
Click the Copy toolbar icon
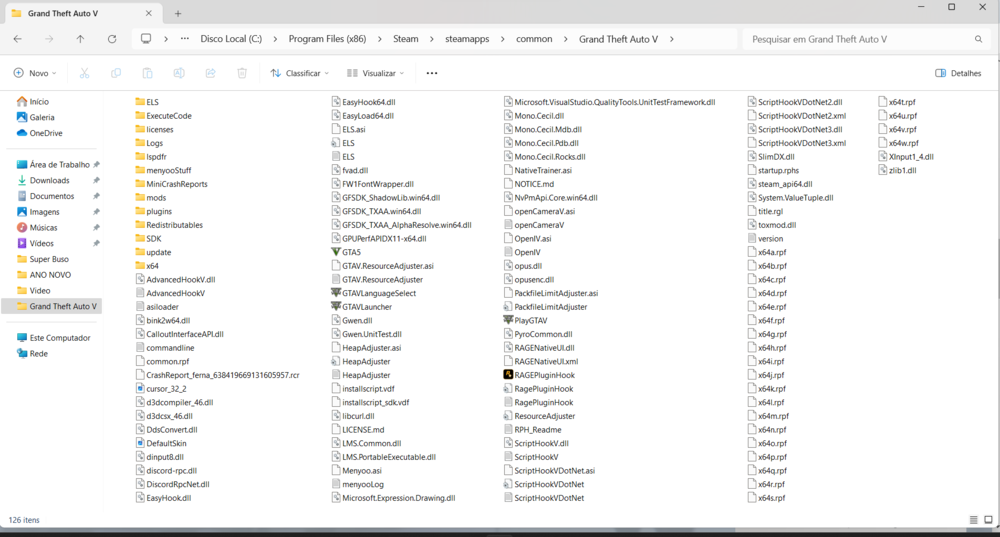(x=115, y=73)
